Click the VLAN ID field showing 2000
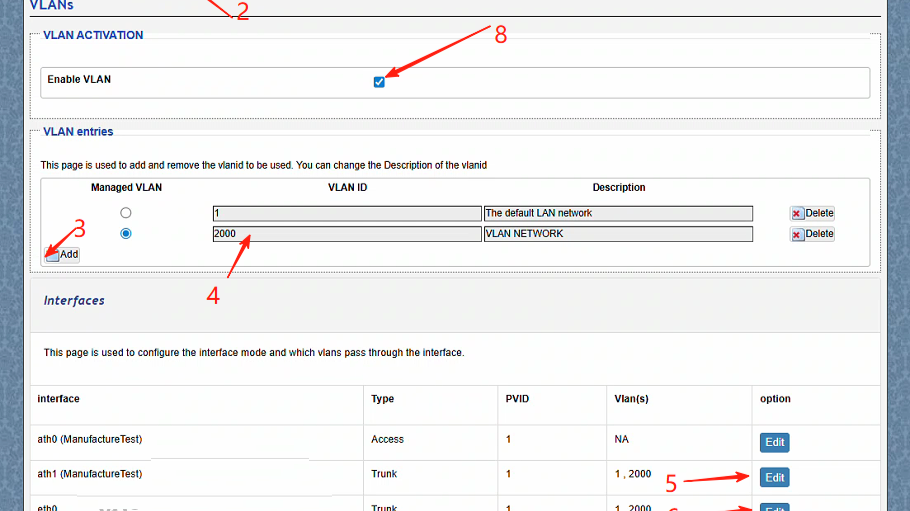The width and height of the screenshot is (910, 511). [x=346, y=234]
